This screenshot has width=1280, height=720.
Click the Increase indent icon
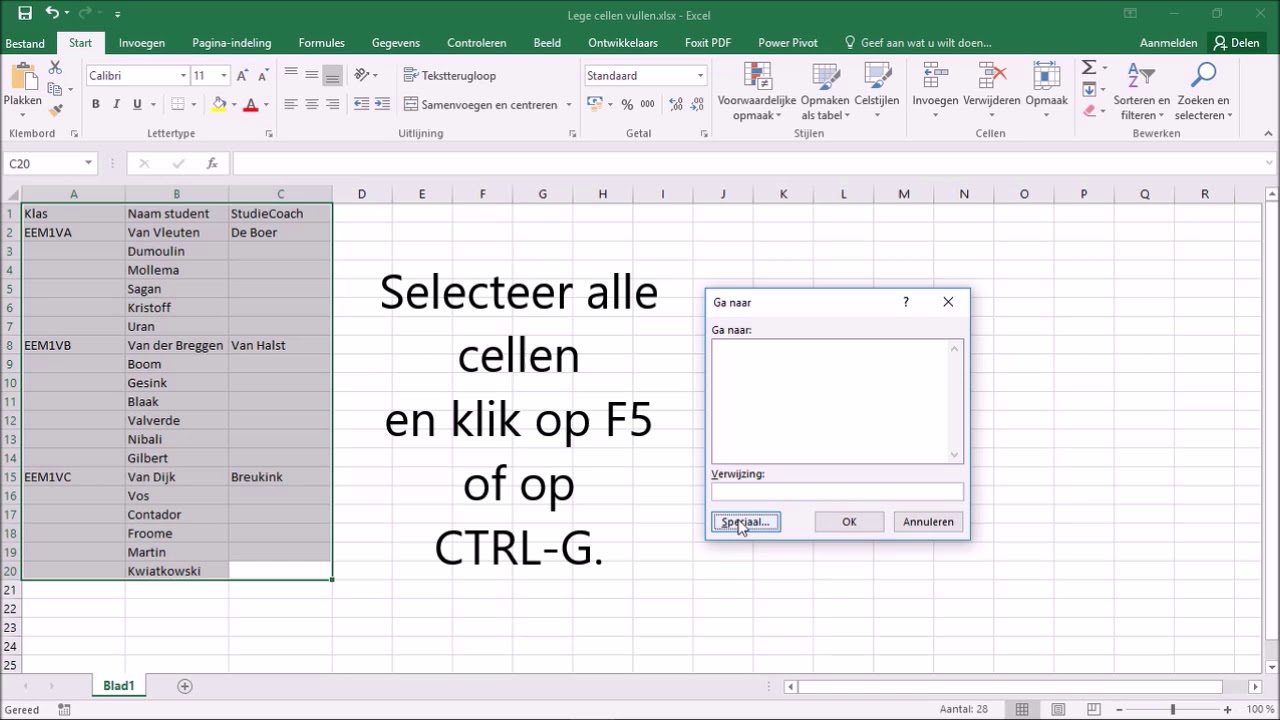(x=383, y=104)
